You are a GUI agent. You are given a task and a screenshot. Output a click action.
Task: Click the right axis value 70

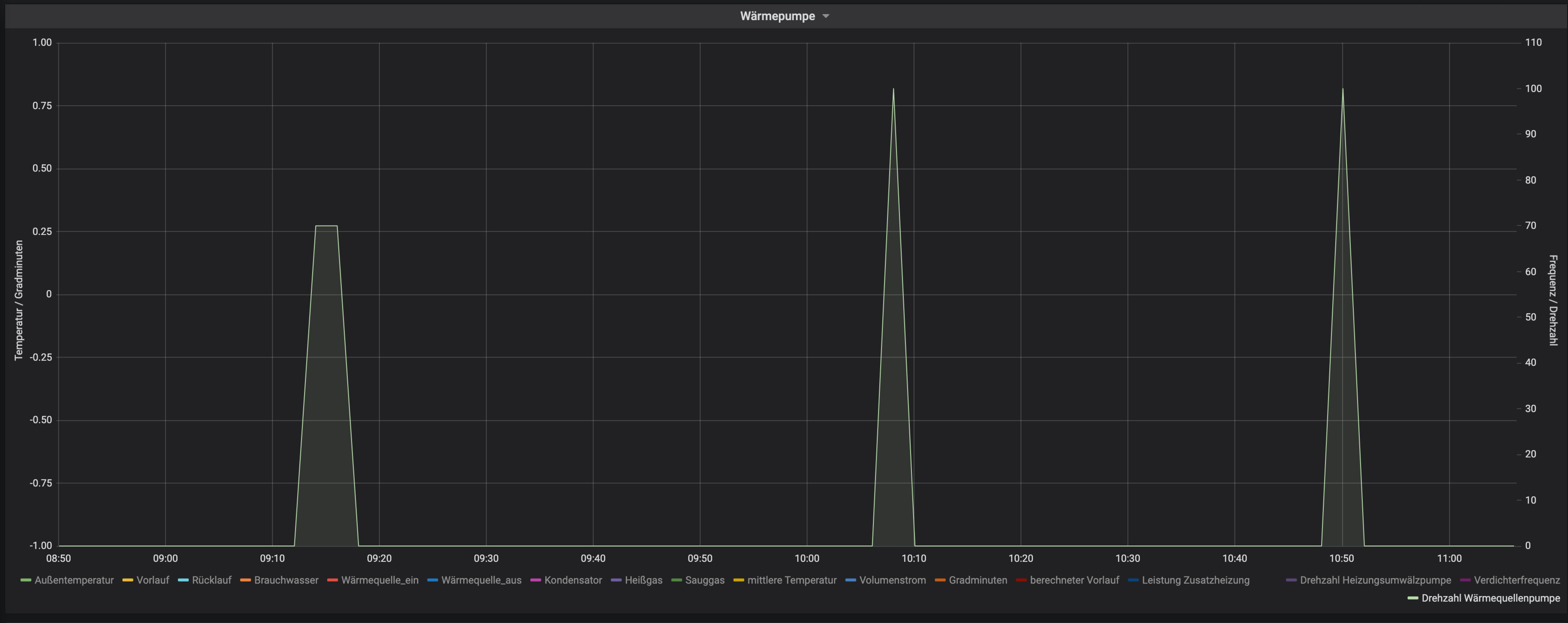(x=1530, y=226)
